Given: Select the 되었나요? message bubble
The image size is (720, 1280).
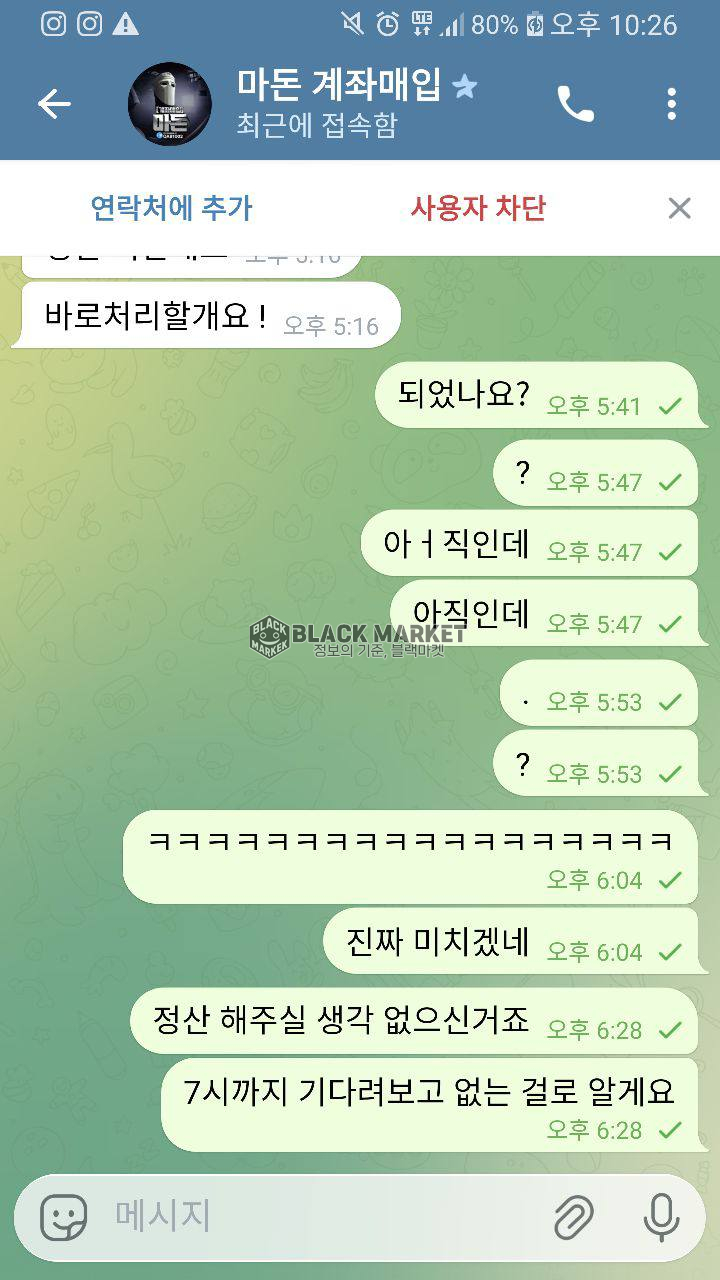Looking at the screenshot, I should [x=537, y=395].
